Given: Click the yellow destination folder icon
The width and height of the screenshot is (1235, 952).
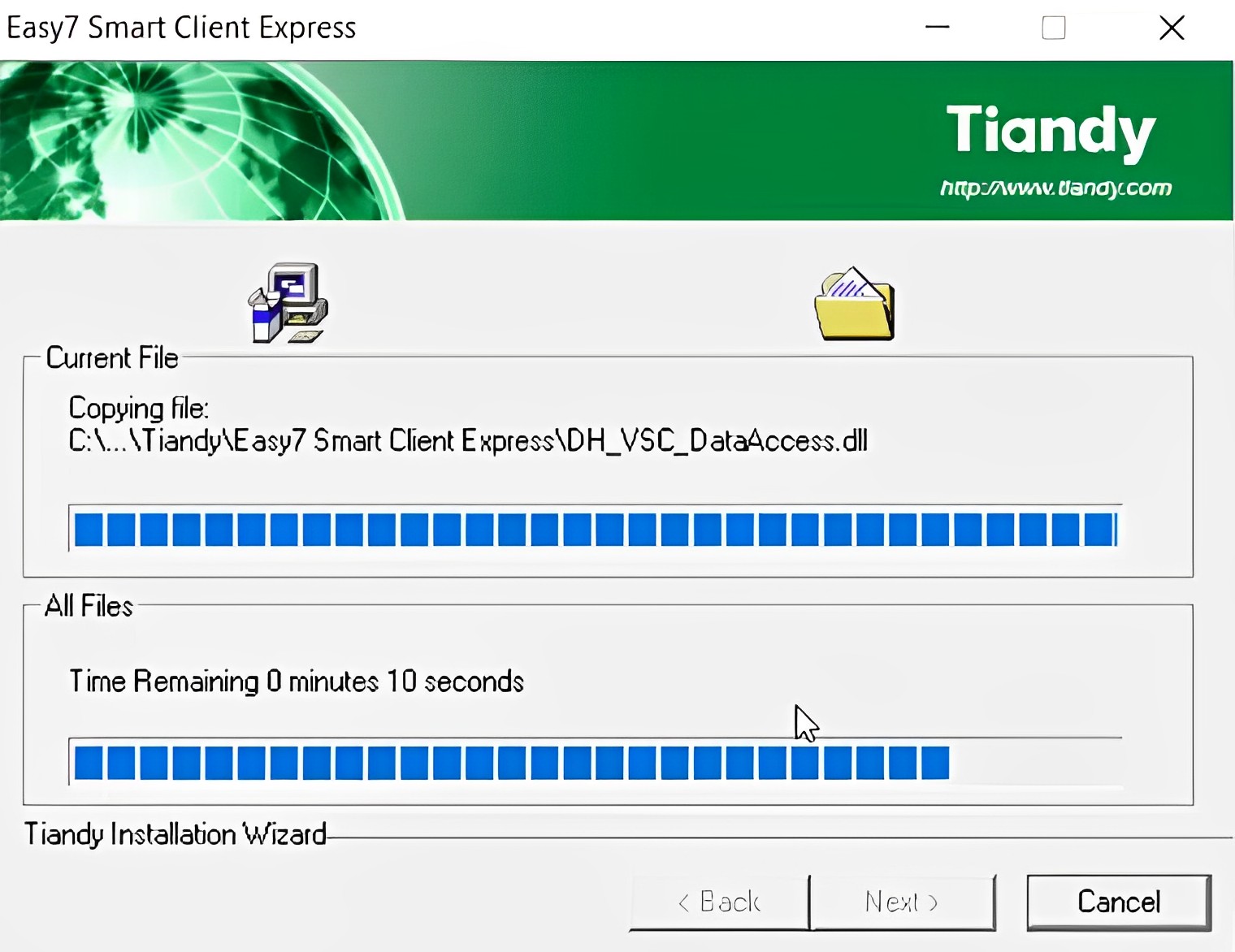Looking at the screenshot, I should coord(855,303).
